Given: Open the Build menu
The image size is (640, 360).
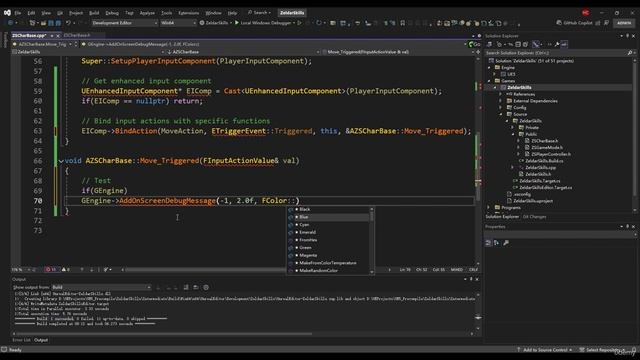Looking at the screenshot, I should 94,13.
